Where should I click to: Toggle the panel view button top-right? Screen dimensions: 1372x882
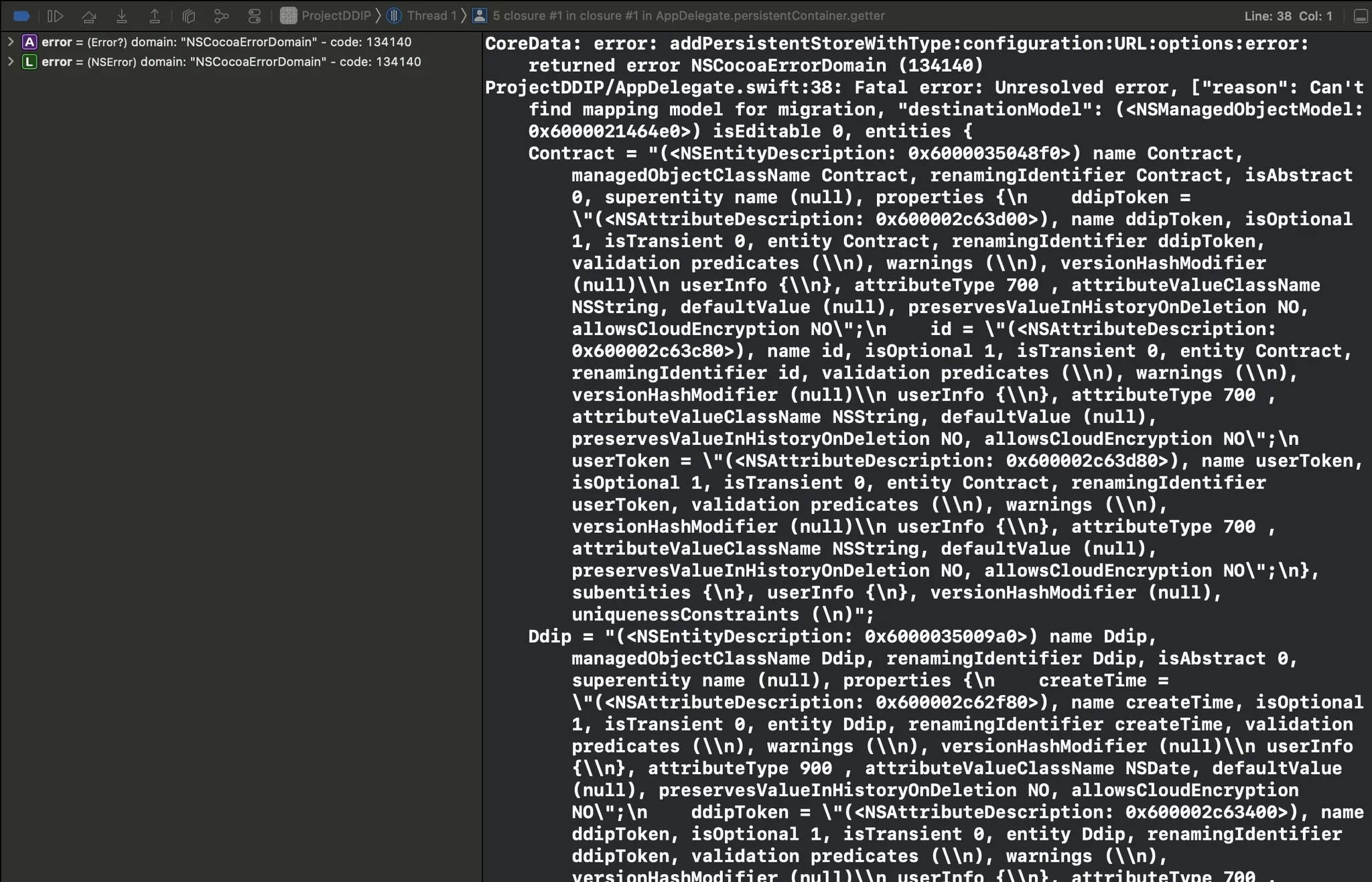coord(1360,15)
